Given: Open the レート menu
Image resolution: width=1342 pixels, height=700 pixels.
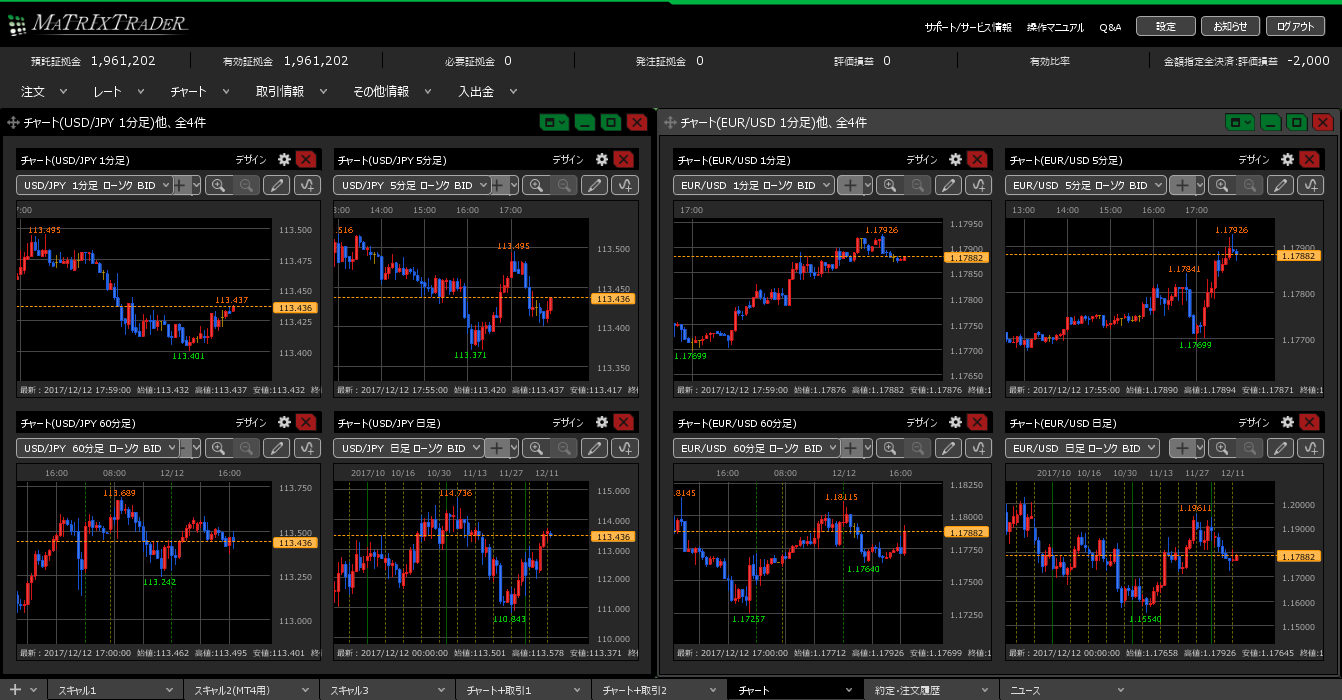Looking at the screenshot, I should (x=117, y=91).
